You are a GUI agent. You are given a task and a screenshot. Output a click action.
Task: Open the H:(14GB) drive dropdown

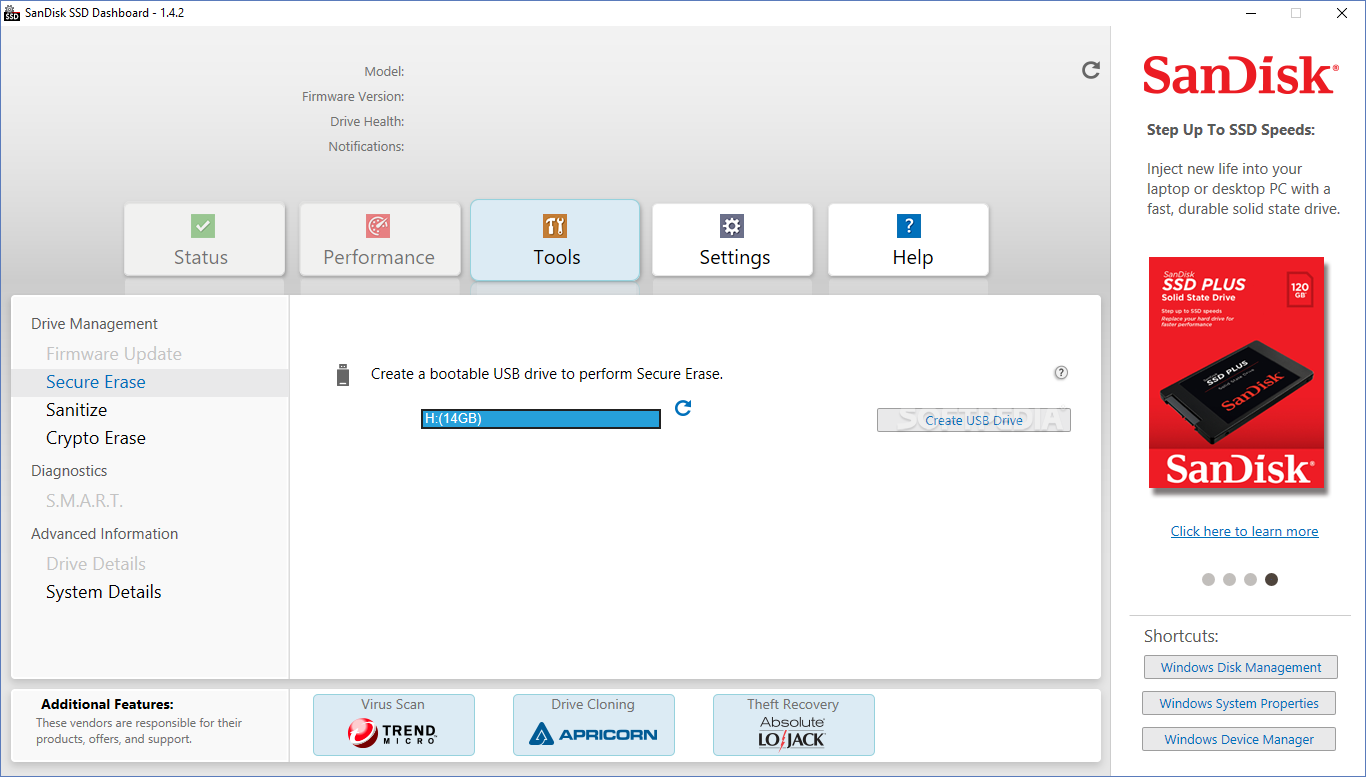(541, 419)
